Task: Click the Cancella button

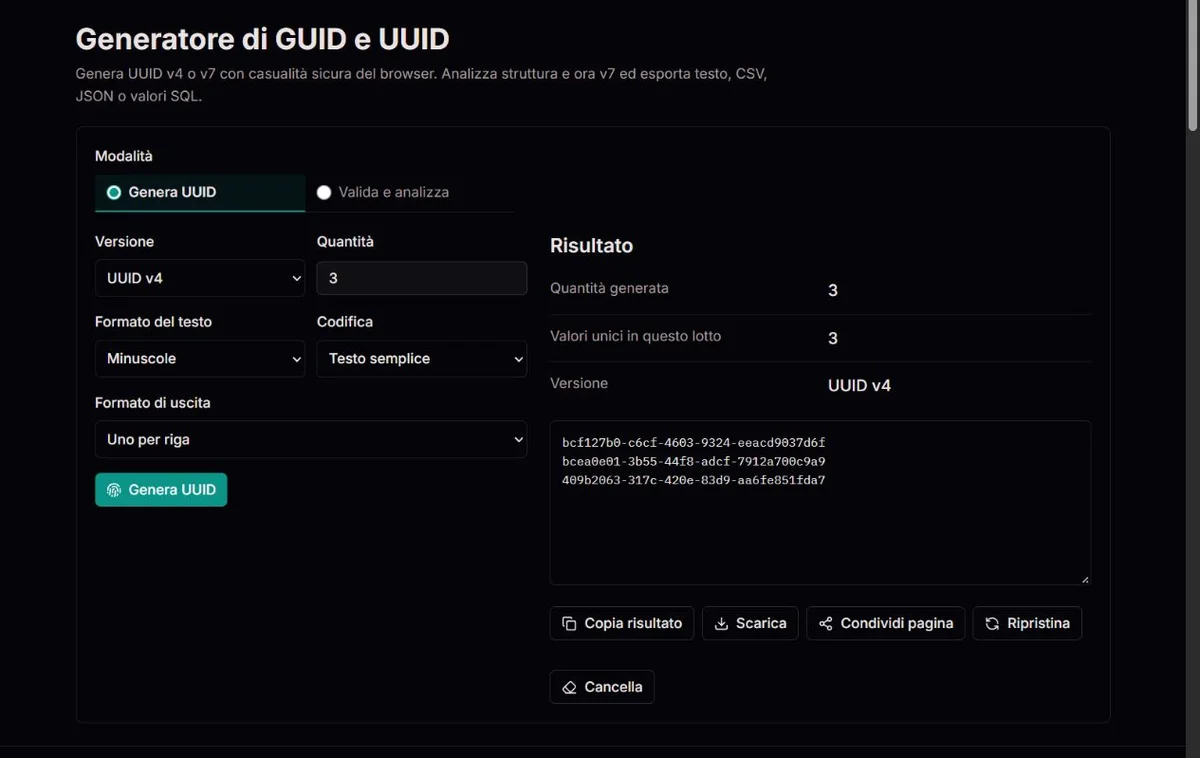Action: [x=602, y=687]
